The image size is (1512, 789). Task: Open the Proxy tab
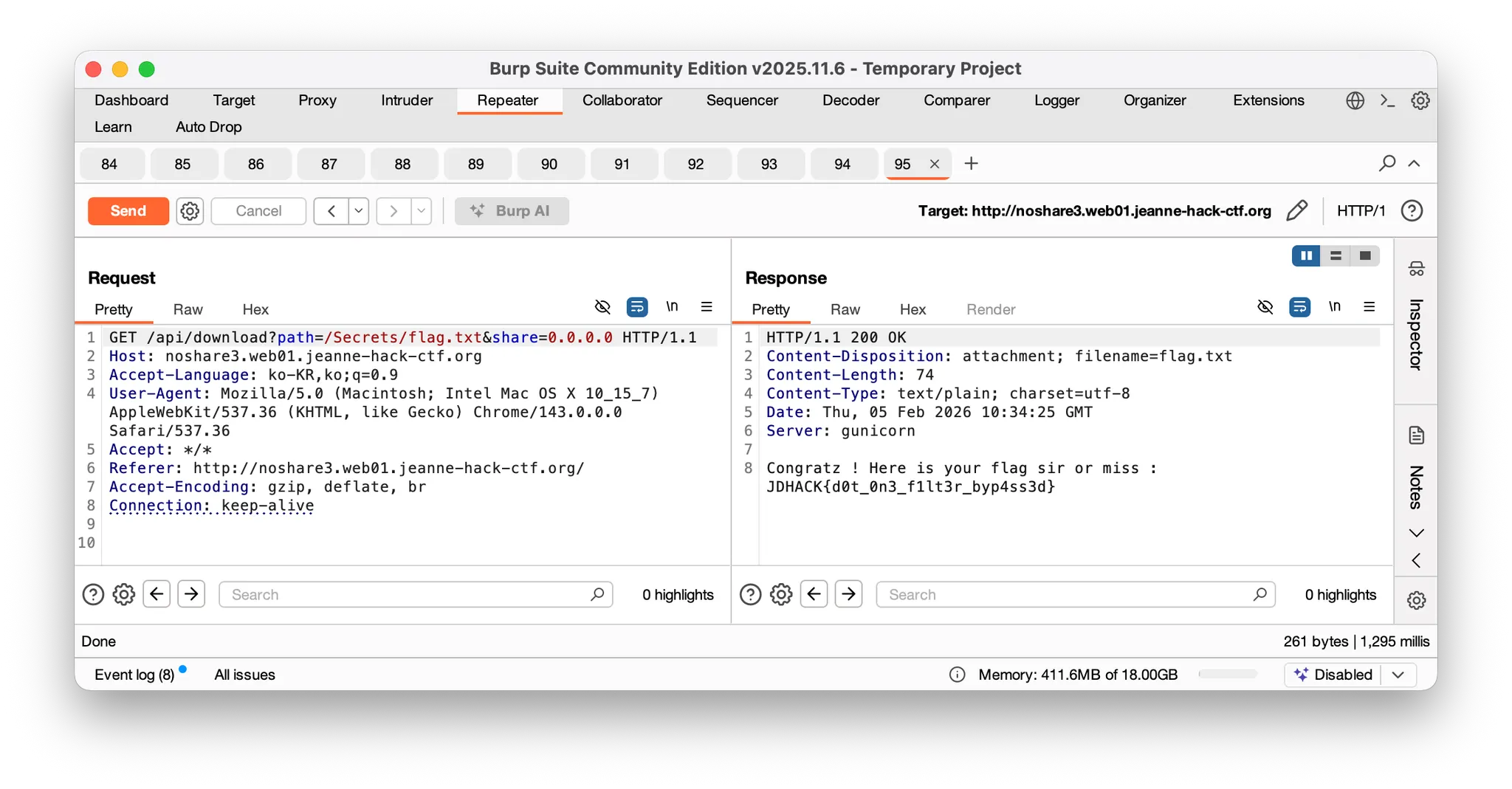pyautogui.click(x=317, y=100)
